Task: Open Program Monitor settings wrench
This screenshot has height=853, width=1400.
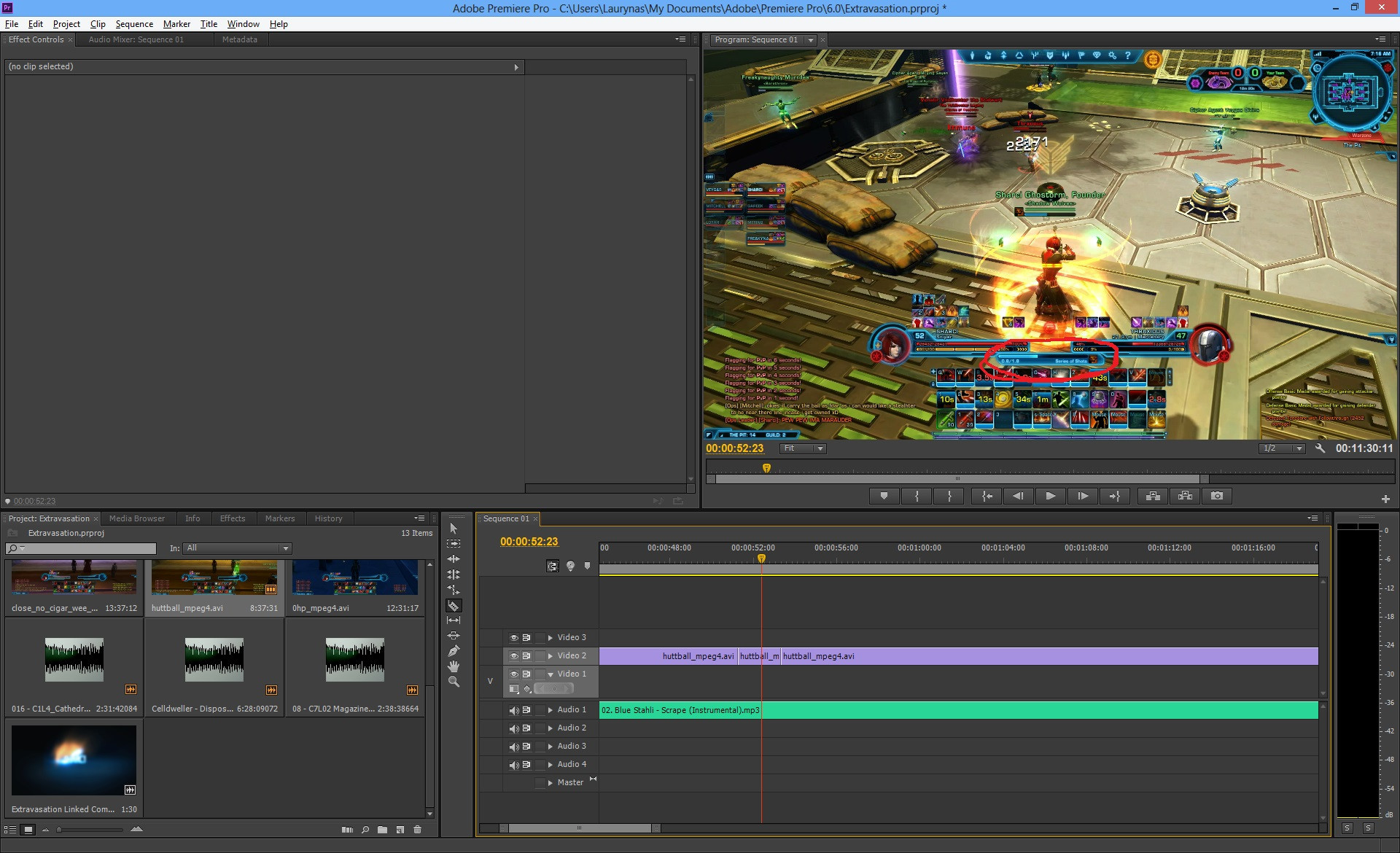Action: 1320,448
